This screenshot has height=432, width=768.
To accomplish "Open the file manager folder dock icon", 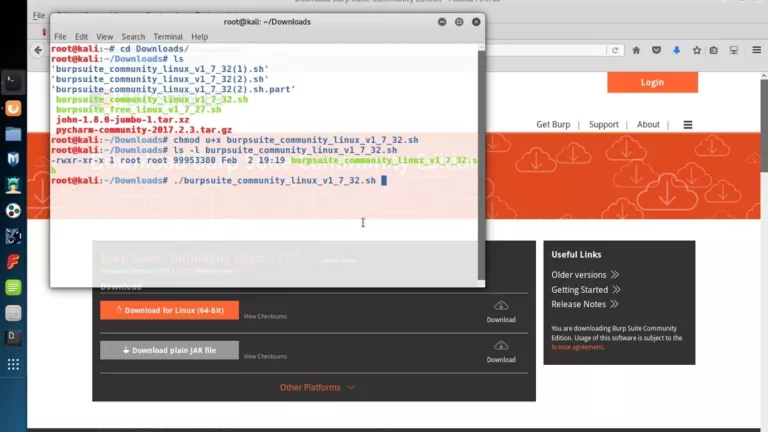I will (x=13, y=134).
